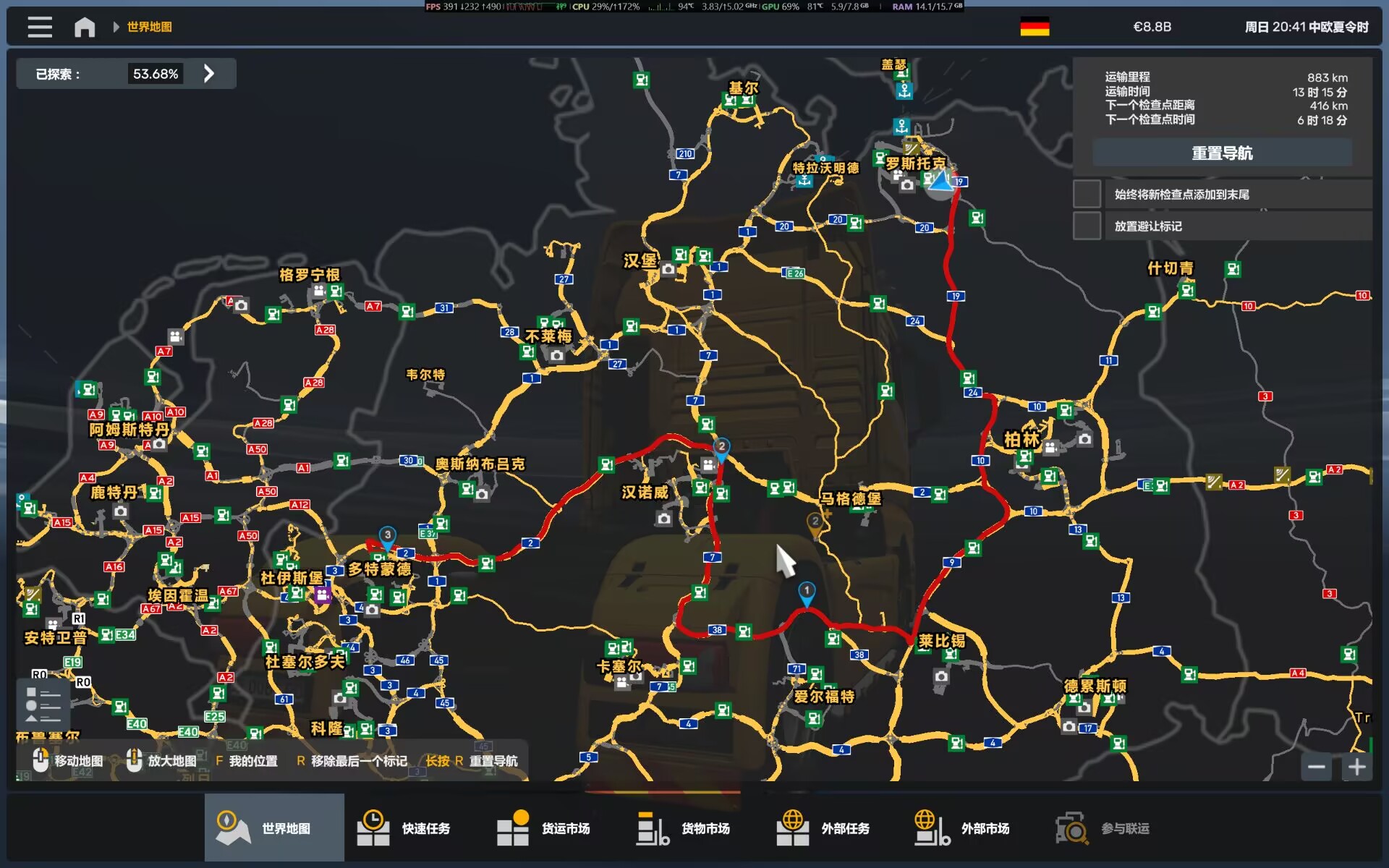Enable always add new checkpoint to end
The width and height of the screenshot is (1389, 868).
tap(1087, 194)
